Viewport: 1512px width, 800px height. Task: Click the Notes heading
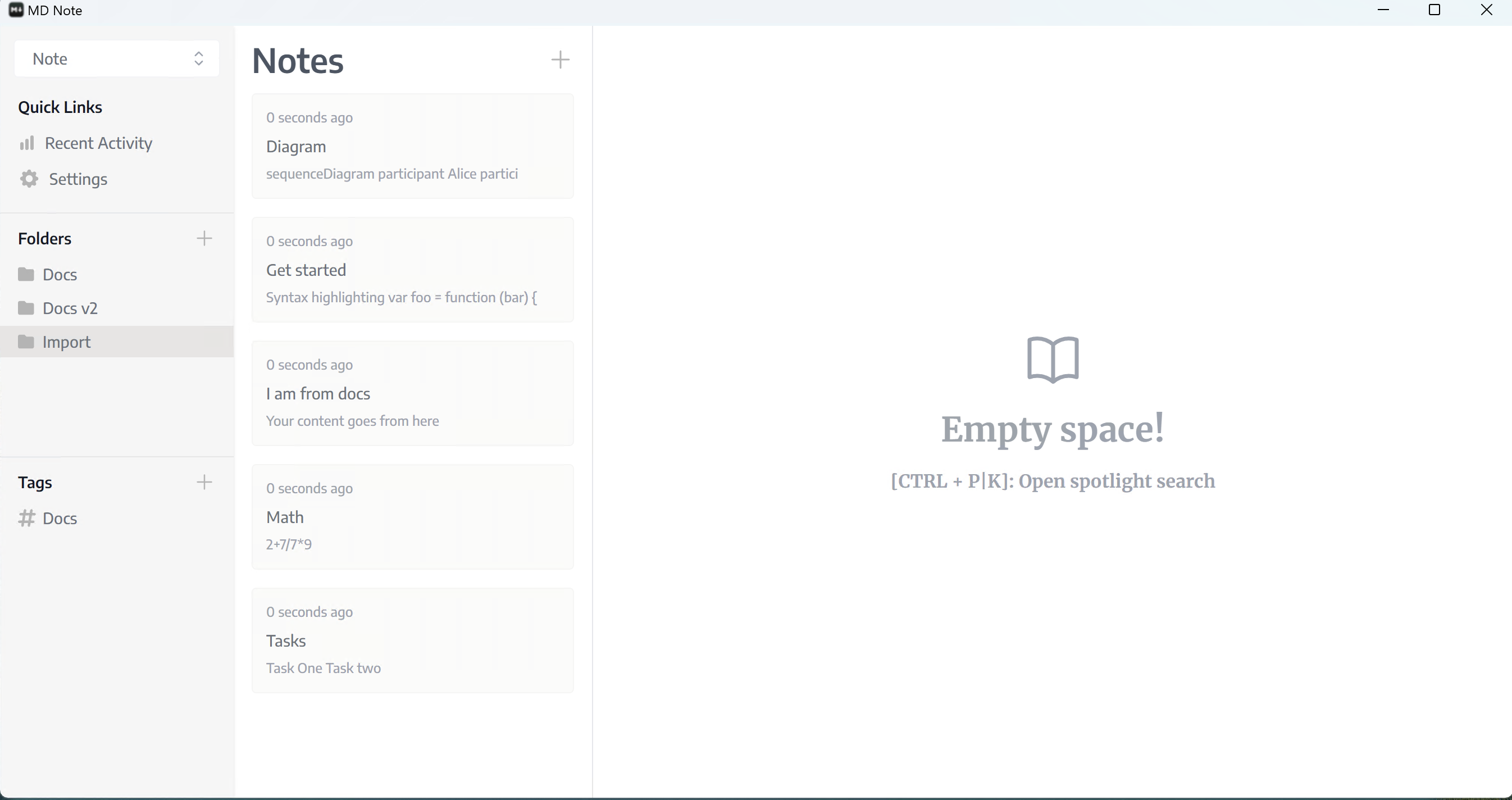[x=298, y=61]
